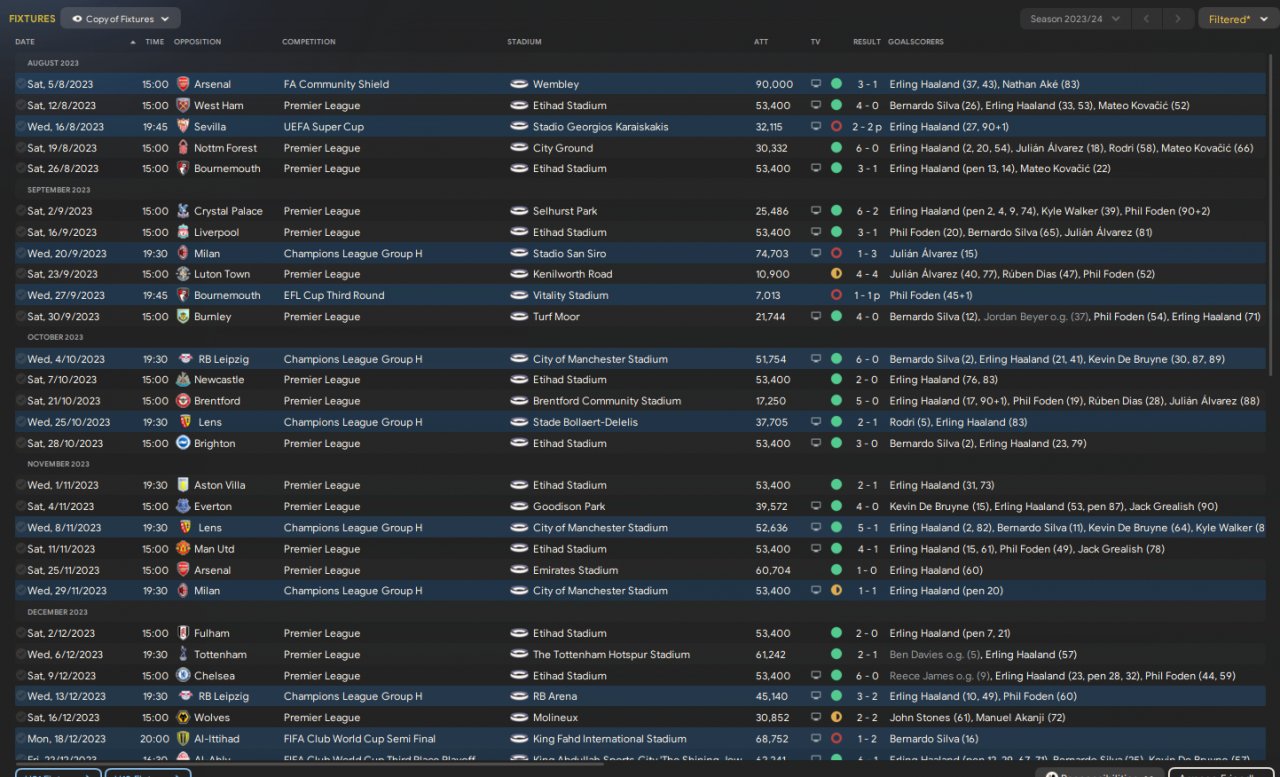Sort by the Competition column header
This screenshot has height=777, width=1280.
pyautogui.click(x=309, y=42)
